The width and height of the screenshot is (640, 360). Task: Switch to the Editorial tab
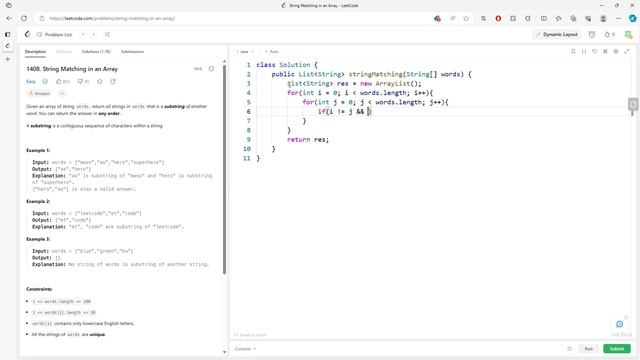pos(63,51)
